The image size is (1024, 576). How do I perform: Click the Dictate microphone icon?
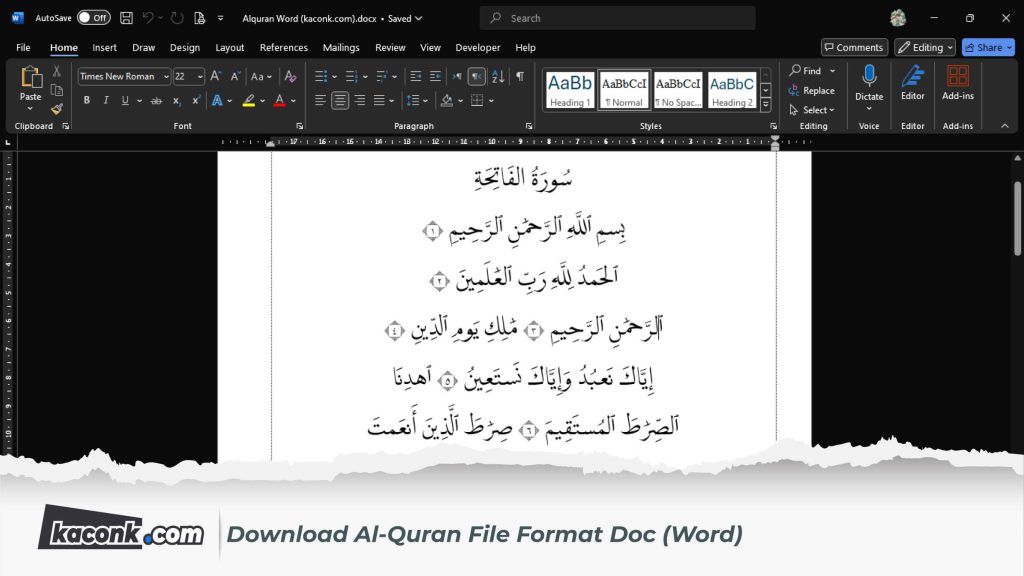pos(869,76)
